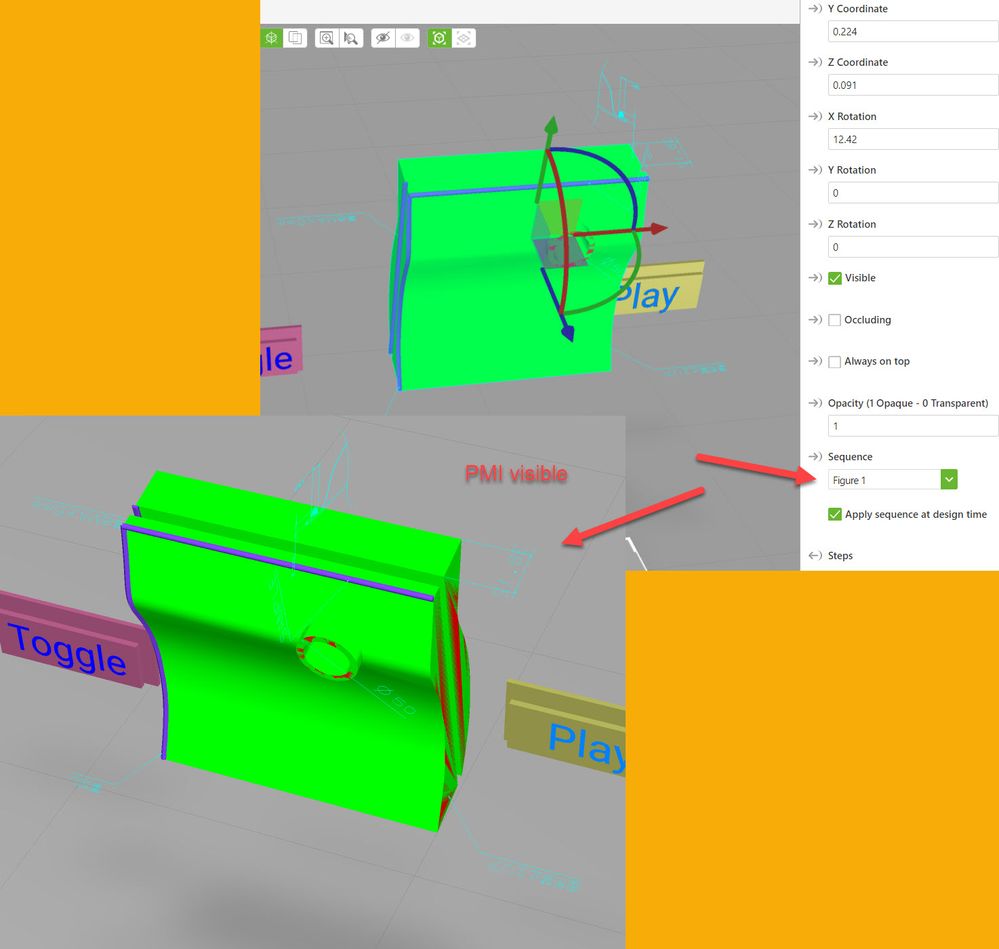The height and width of the screenshot is (949, 999).
Task: Enable the Always on top checkbox
Action: coord(835,362)
